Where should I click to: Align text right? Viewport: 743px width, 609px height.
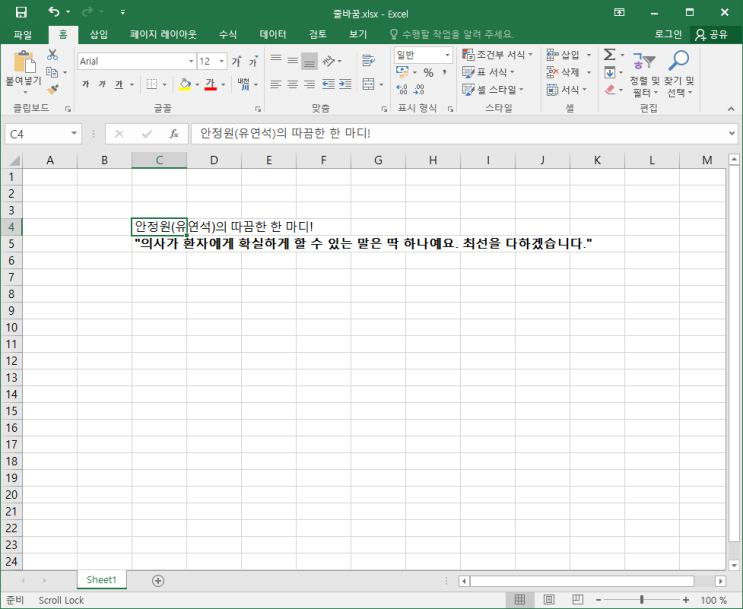[309, 84]
